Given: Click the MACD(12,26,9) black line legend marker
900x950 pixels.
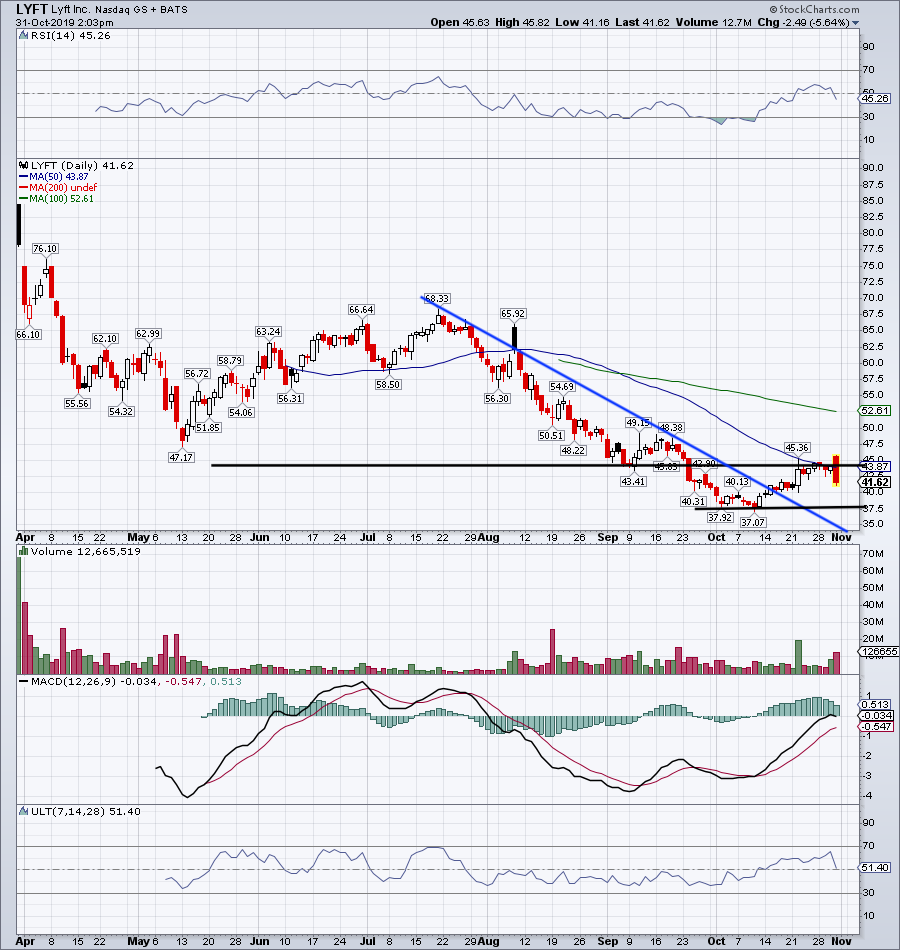Looking at the screenshot, I should tap(23, 682).
